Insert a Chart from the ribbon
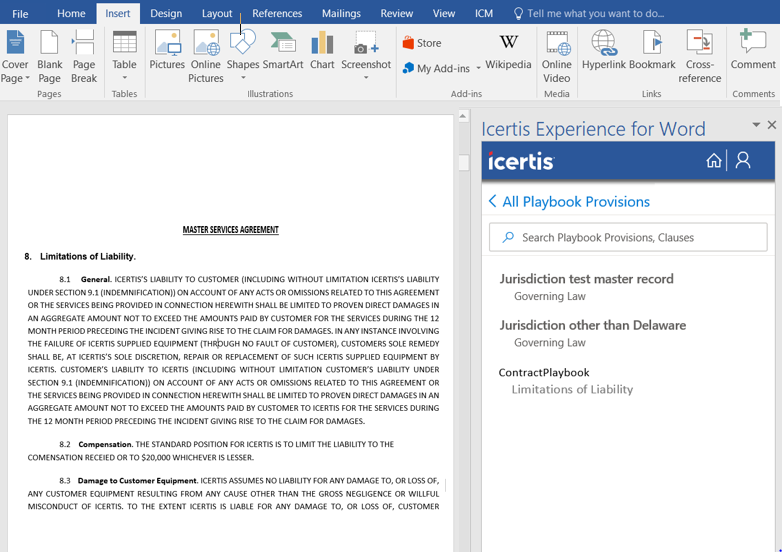 click(x=322, y=51)
